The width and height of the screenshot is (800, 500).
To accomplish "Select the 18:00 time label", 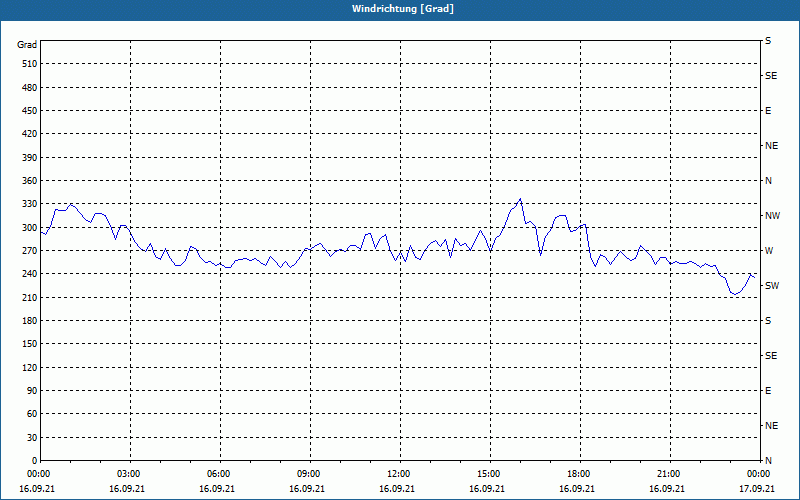I will pos(579,474).
